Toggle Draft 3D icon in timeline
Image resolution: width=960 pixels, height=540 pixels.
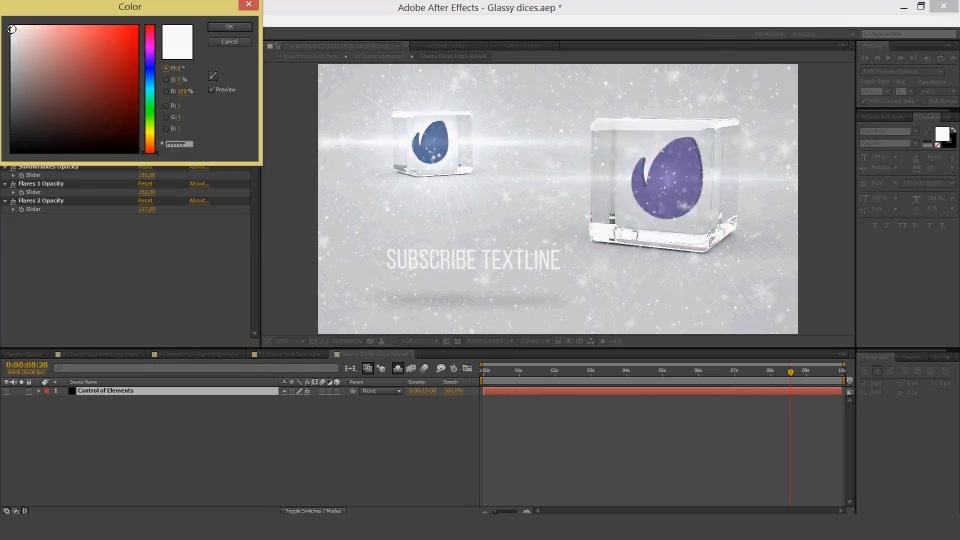click(381, 368)
